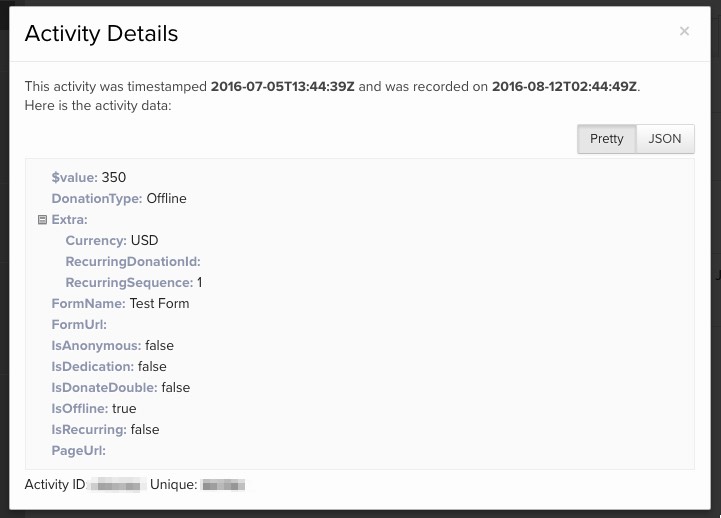Click the PageUrl key
Viewport: 721px width, 518px height.
click(78, 451)
